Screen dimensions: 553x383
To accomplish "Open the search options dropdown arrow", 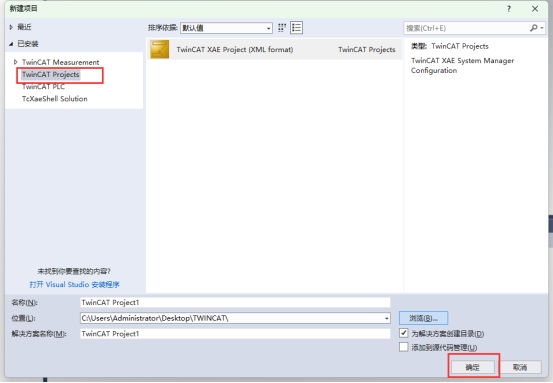I will pyautogui.click(x=542, y=28).
